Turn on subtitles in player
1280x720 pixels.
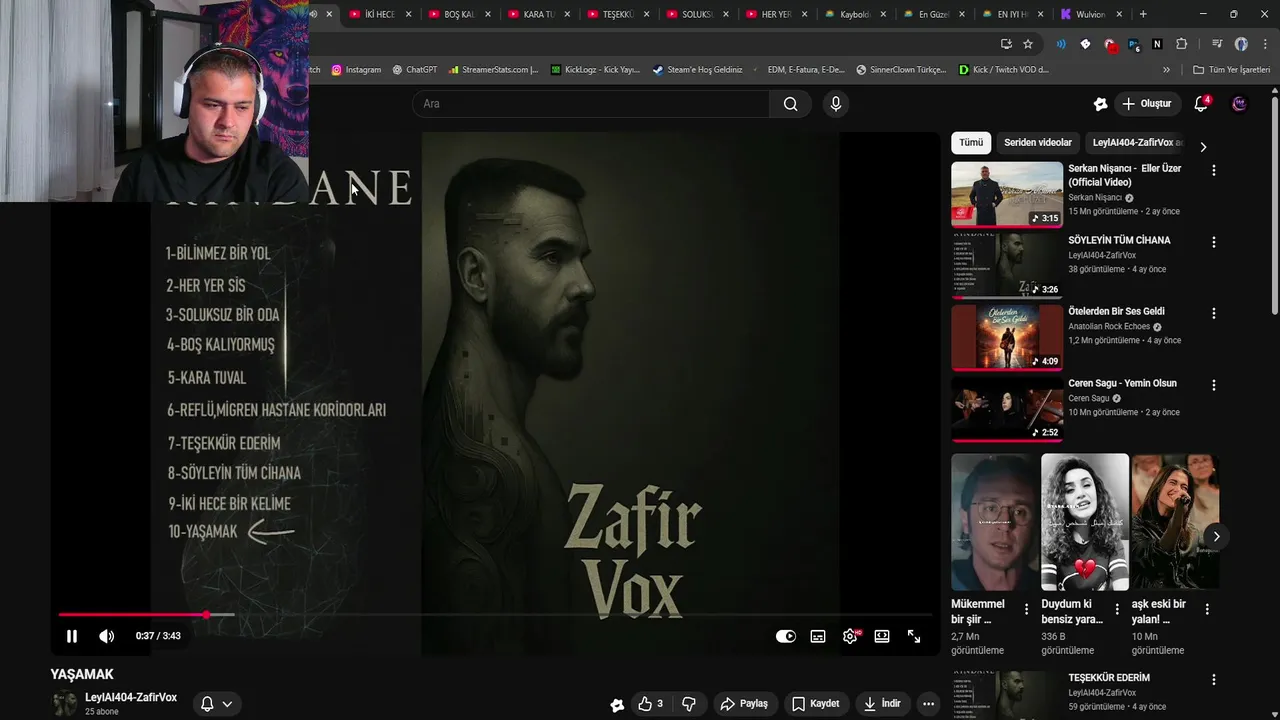click(x=818, y=636)
